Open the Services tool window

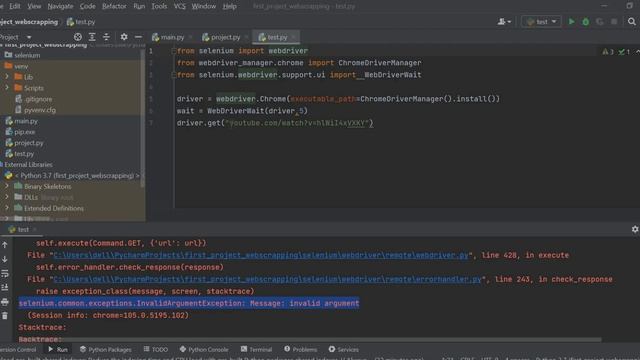(344, 349)
